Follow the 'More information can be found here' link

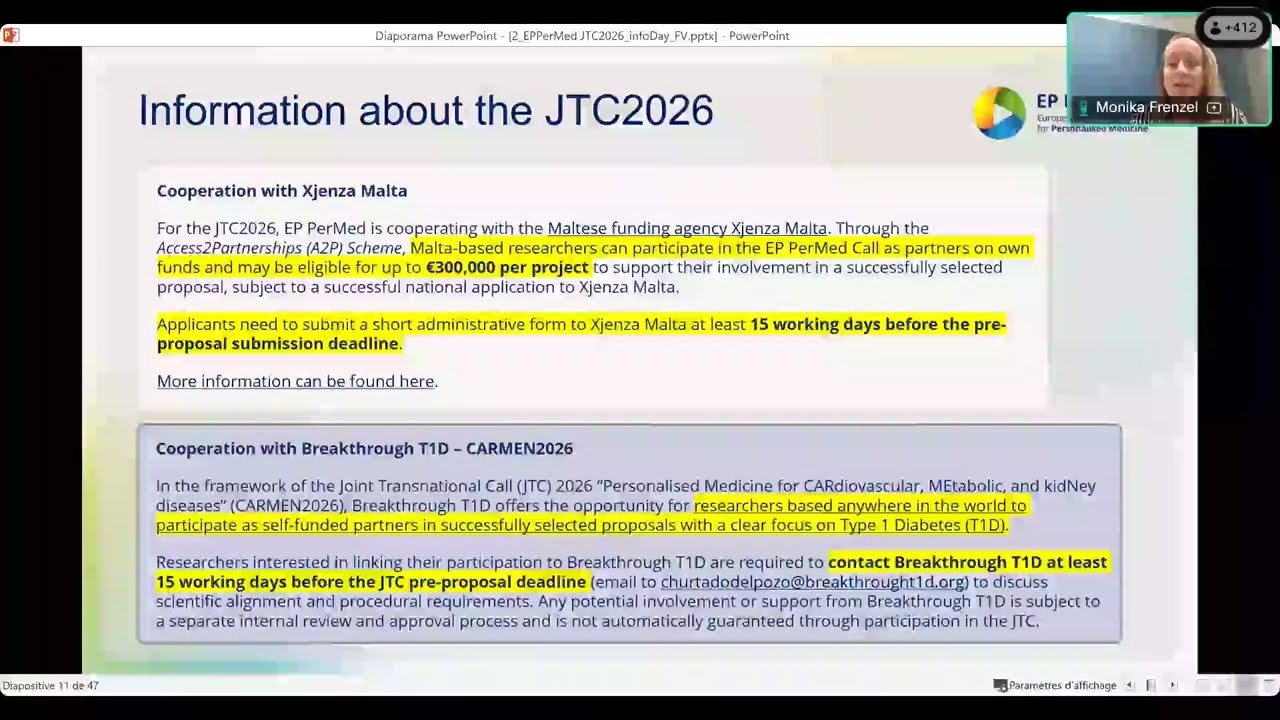click(295, 382)
